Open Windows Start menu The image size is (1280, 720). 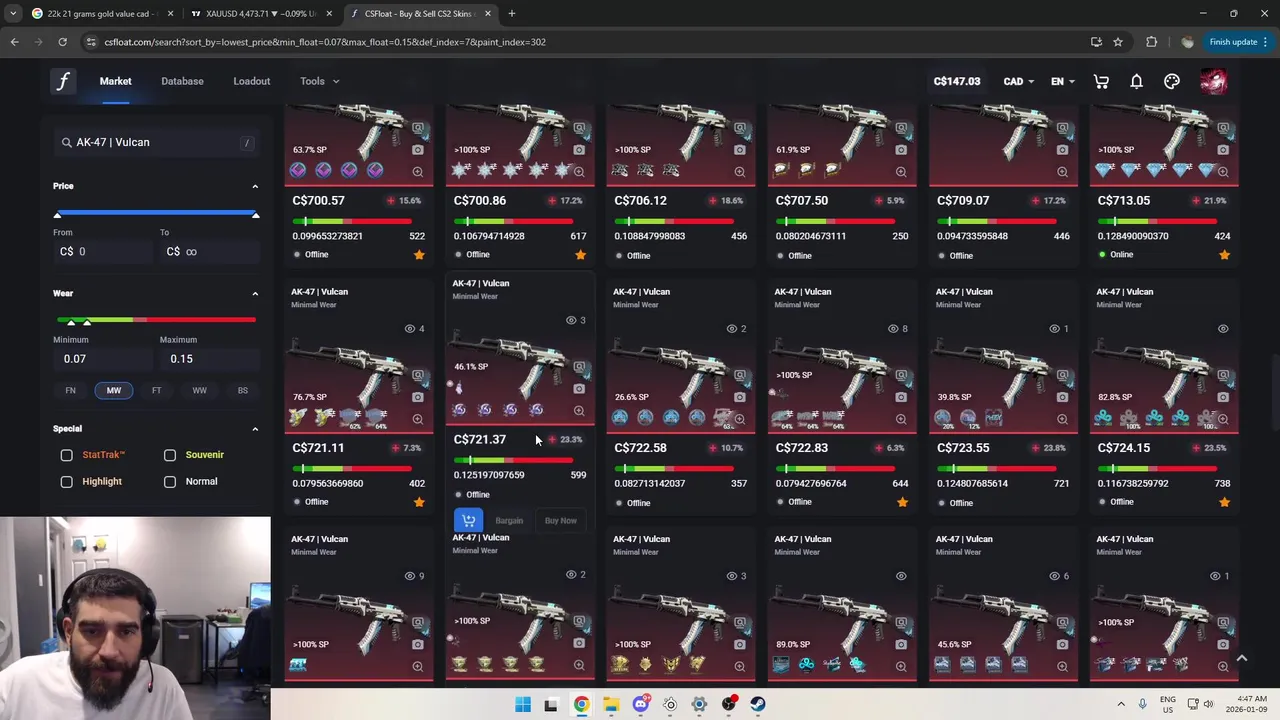coord(523,704)
